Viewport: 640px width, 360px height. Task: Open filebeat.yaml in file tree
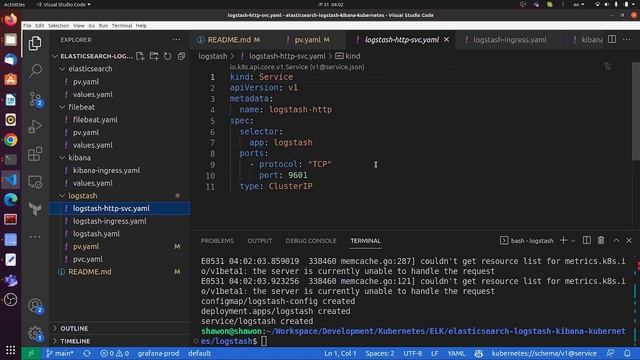(95, 120)
